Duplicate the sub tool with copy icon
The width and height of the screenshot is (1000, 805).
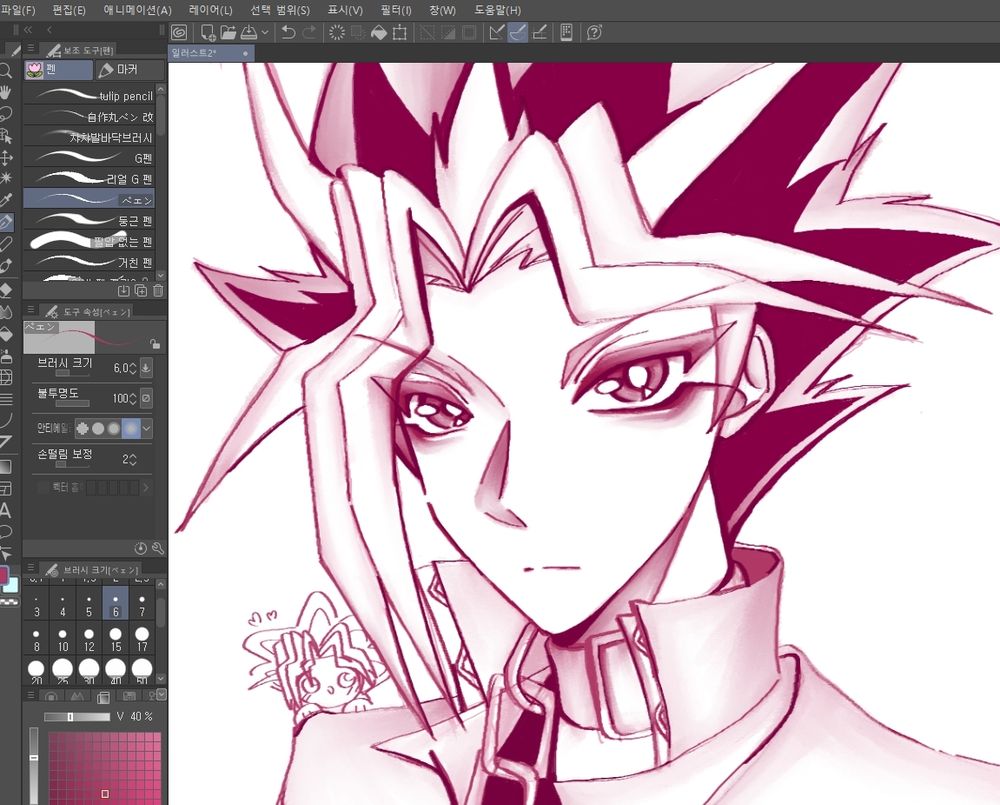(x=141, y=291)
